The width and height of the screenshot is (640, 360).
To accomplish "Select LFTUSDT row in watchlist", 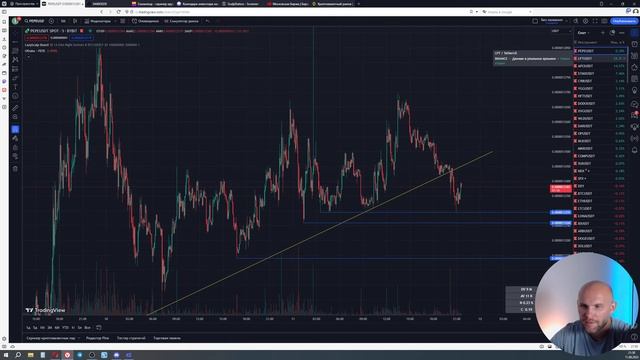I will (x=600, y=58).
